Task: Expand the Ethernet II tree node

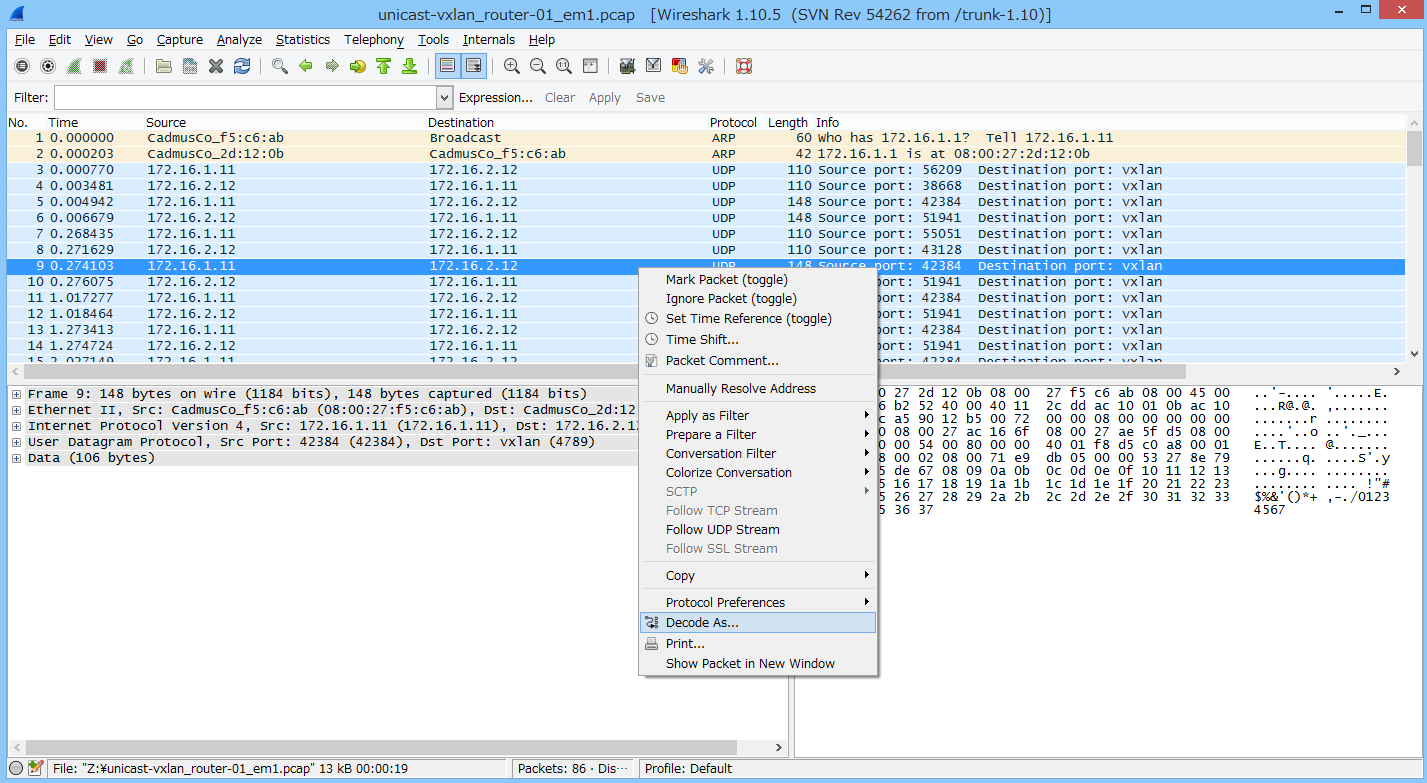Action: 16,410
